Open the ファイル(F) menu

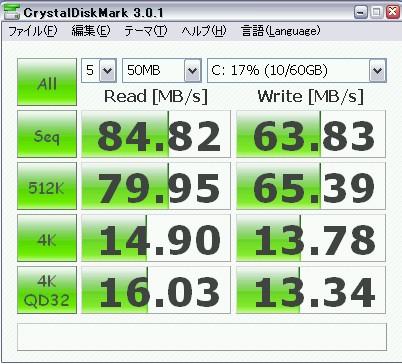[x=33, y=31]
